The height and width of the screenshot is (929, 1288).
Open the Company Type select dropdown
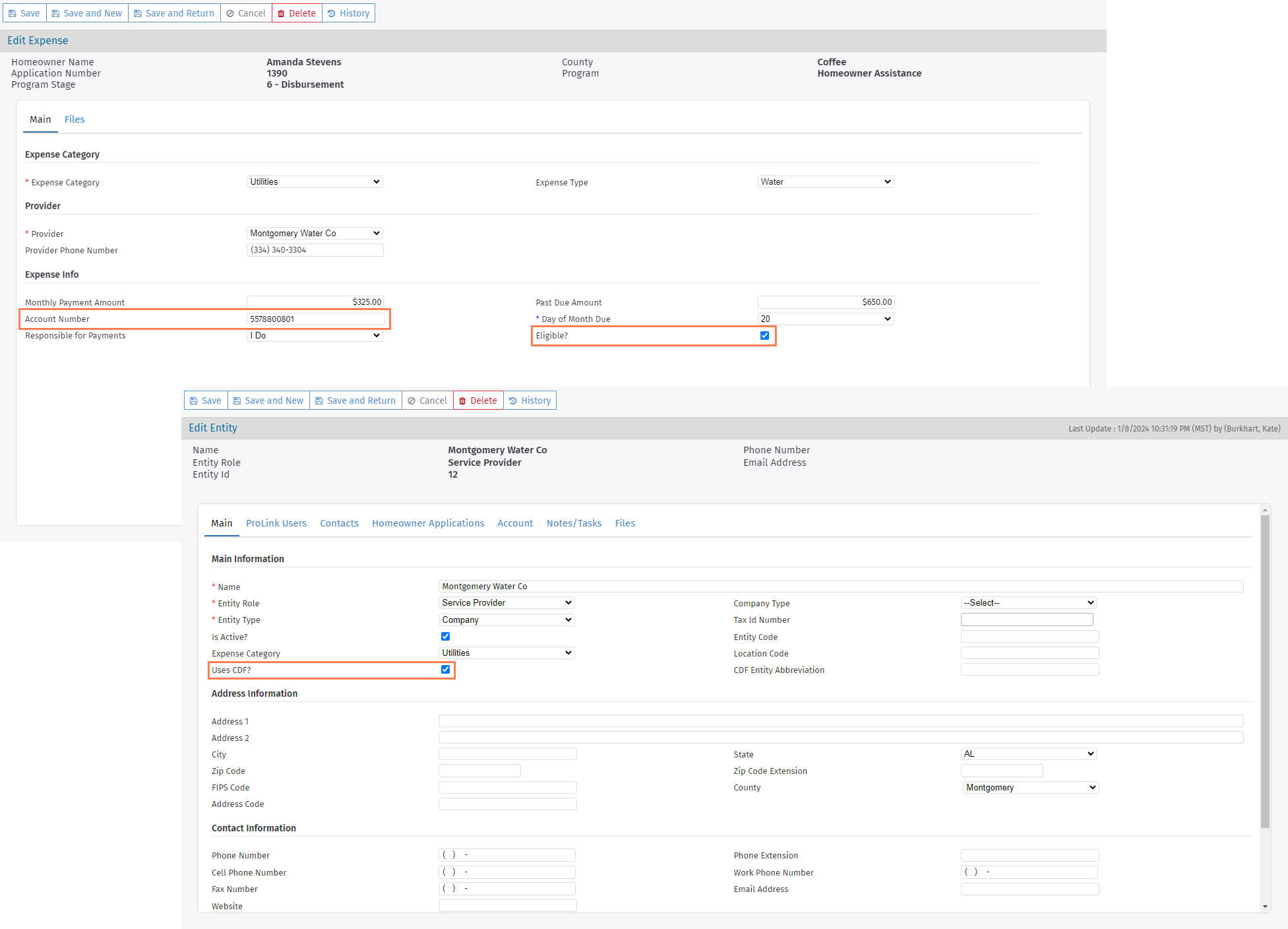[x=1028, y=602]
